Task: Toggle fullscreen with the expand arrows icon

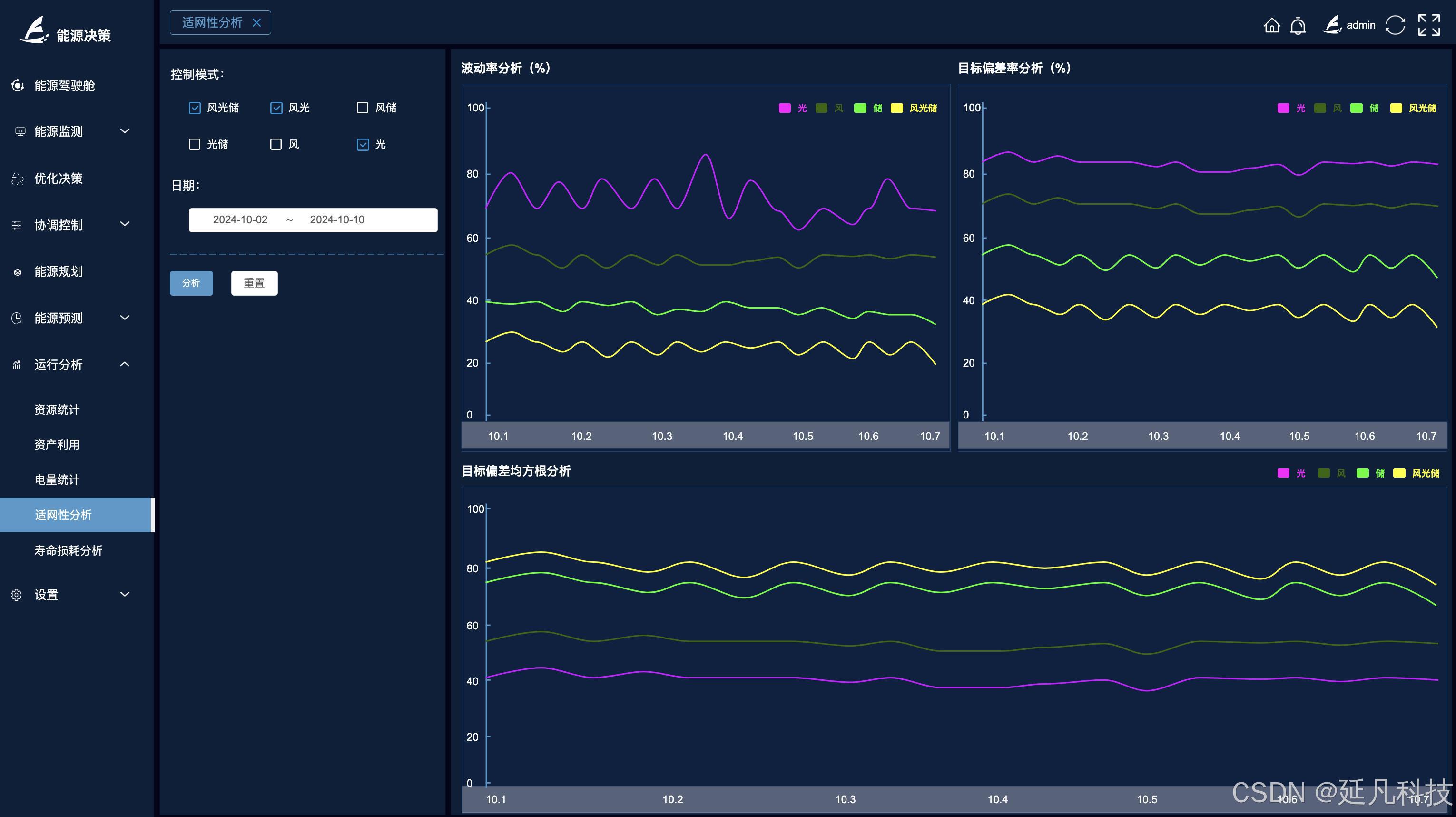Action: [1428, 25]
